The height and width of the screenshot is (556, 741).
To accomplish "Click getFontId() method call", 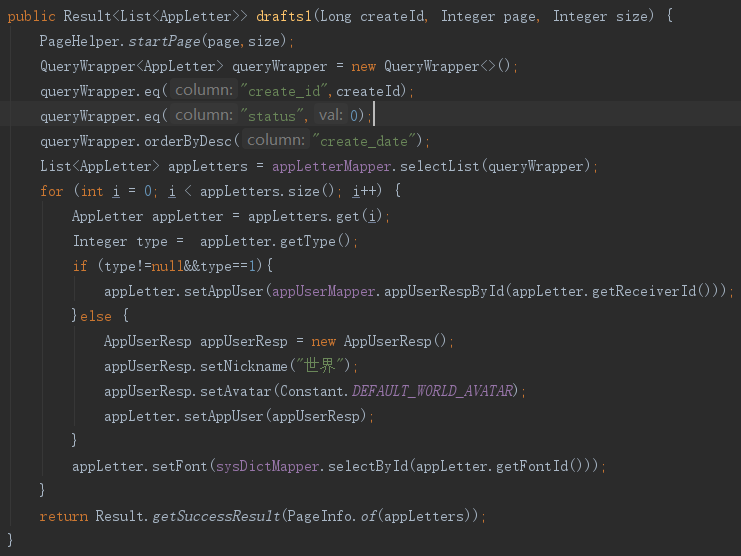I will point(539,467).
